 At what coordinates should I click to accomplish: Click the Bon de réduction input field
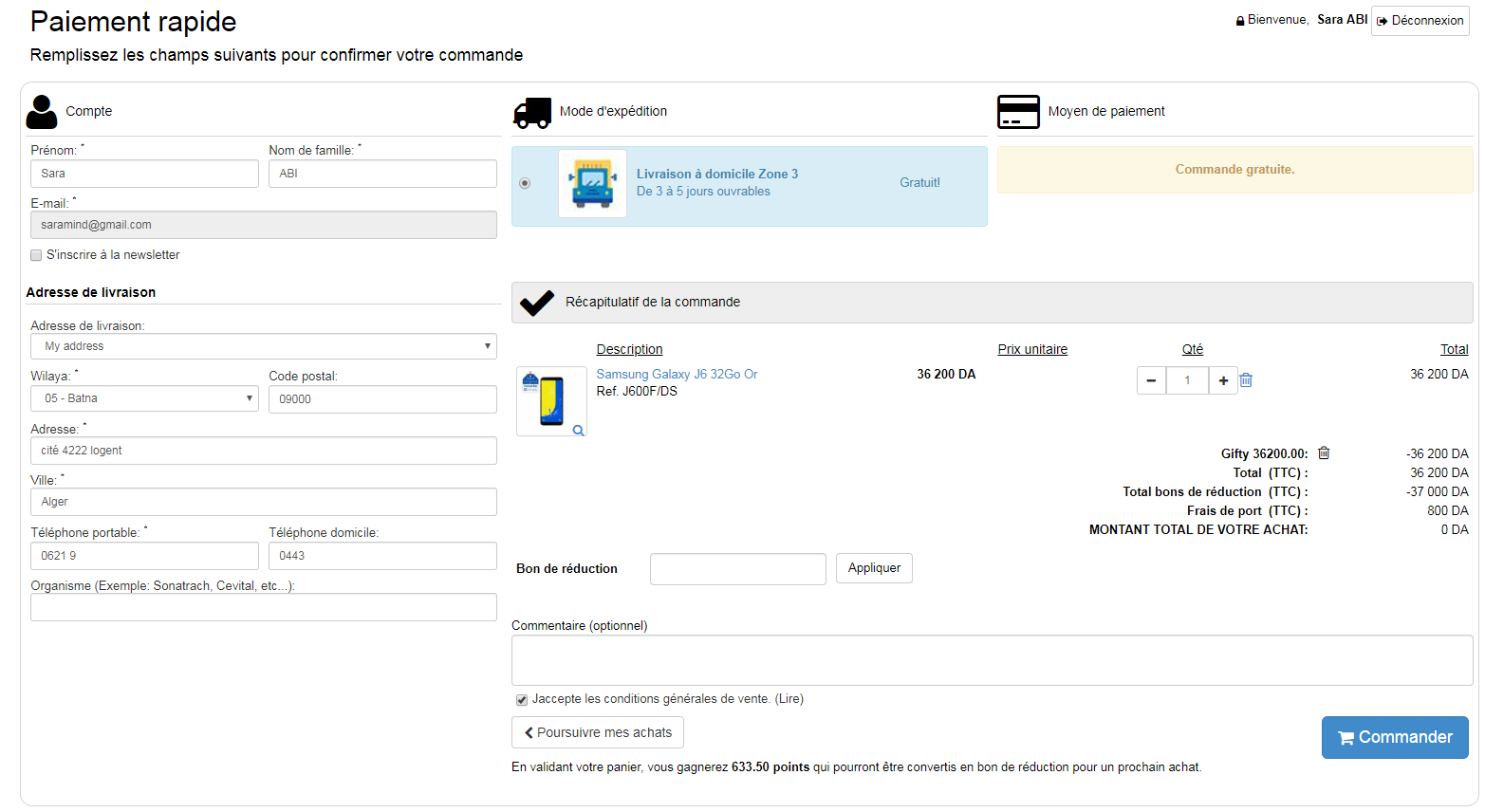[x=738, y=569]
